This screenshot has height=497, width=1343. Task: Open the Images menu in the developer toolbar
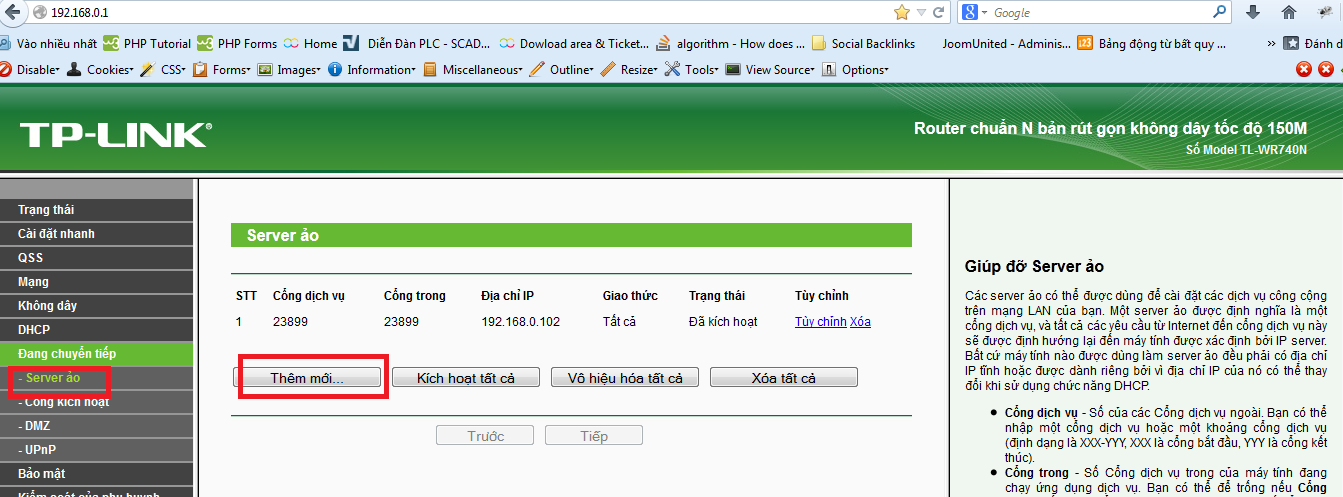tap(289, 70)
